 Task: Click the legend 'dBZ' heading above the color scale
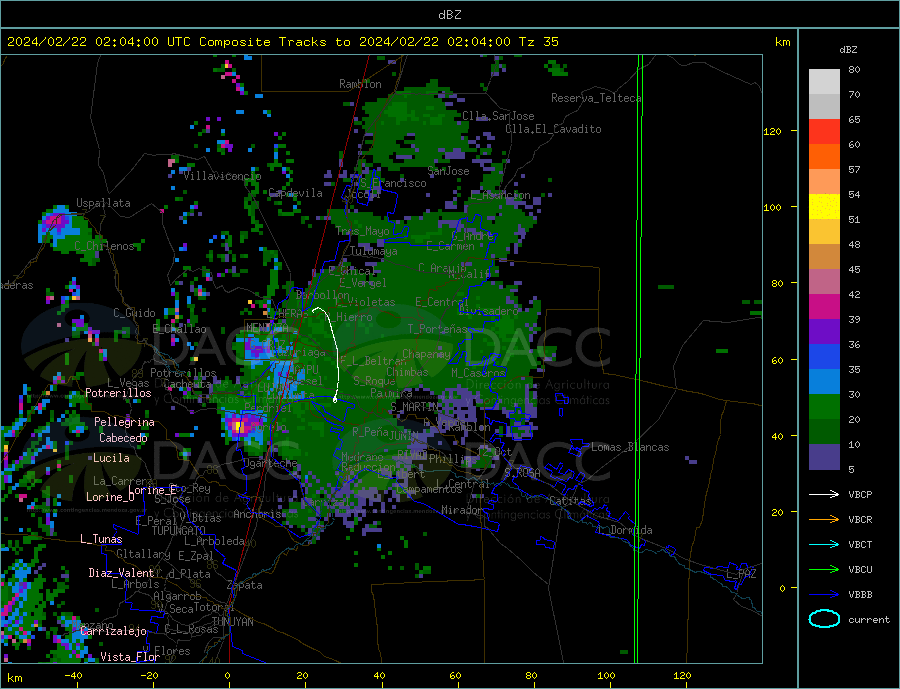pyautogui.click(x=848, y=50)
